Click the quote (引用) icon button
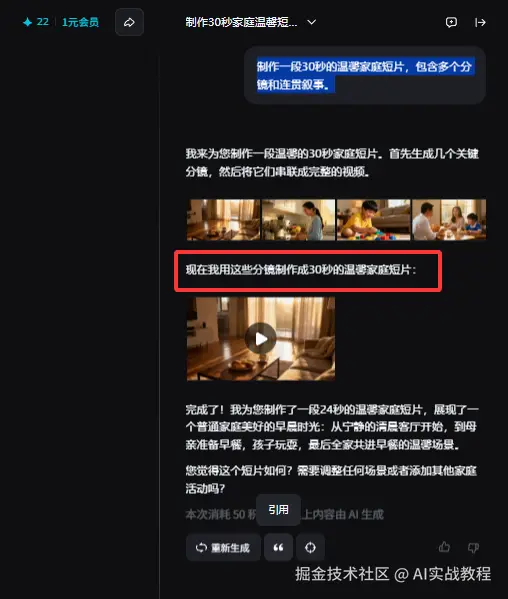 [278, 547]
